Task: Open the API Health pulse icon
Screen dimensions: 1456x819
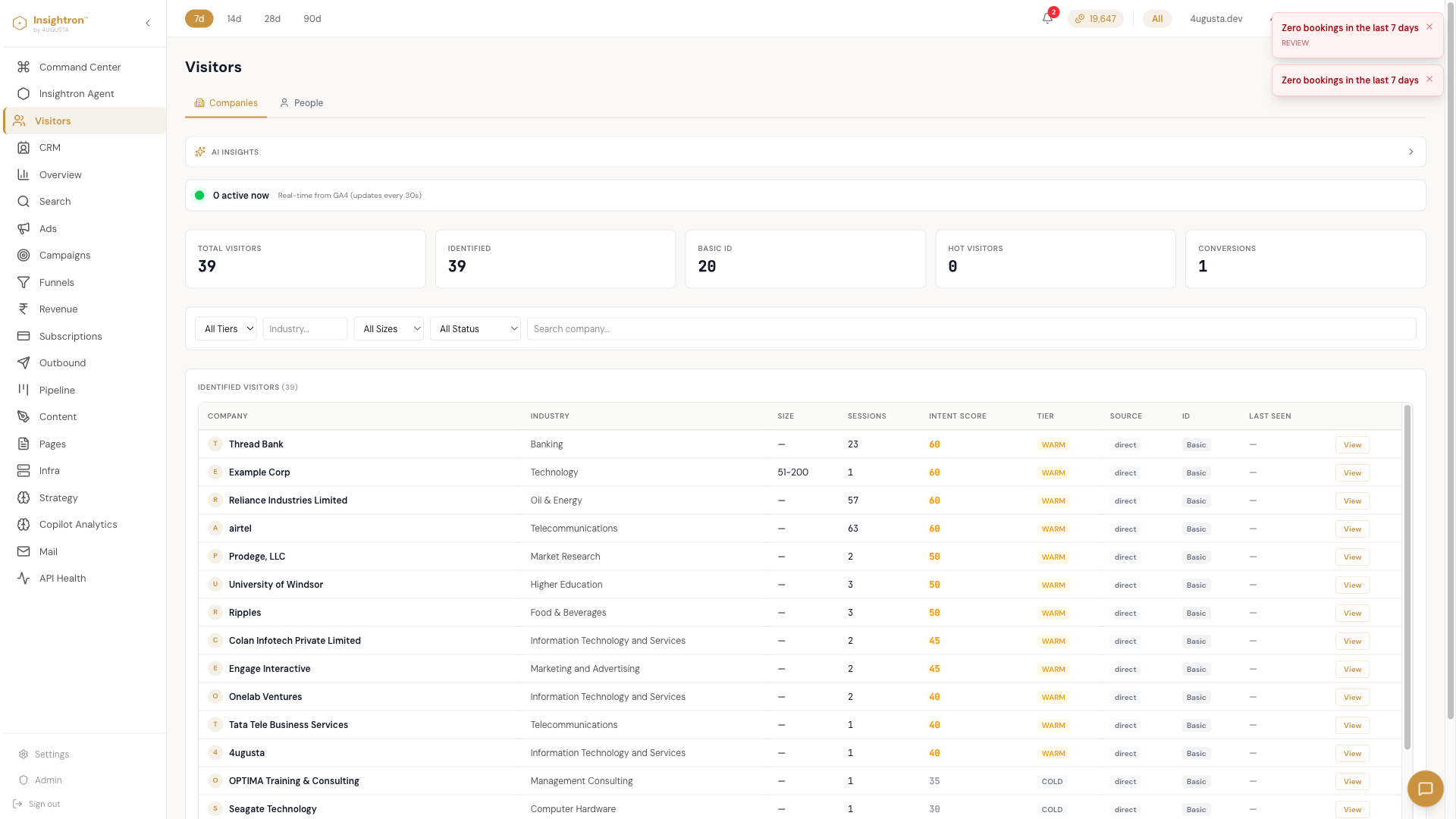Action: [x=24, y=578]
